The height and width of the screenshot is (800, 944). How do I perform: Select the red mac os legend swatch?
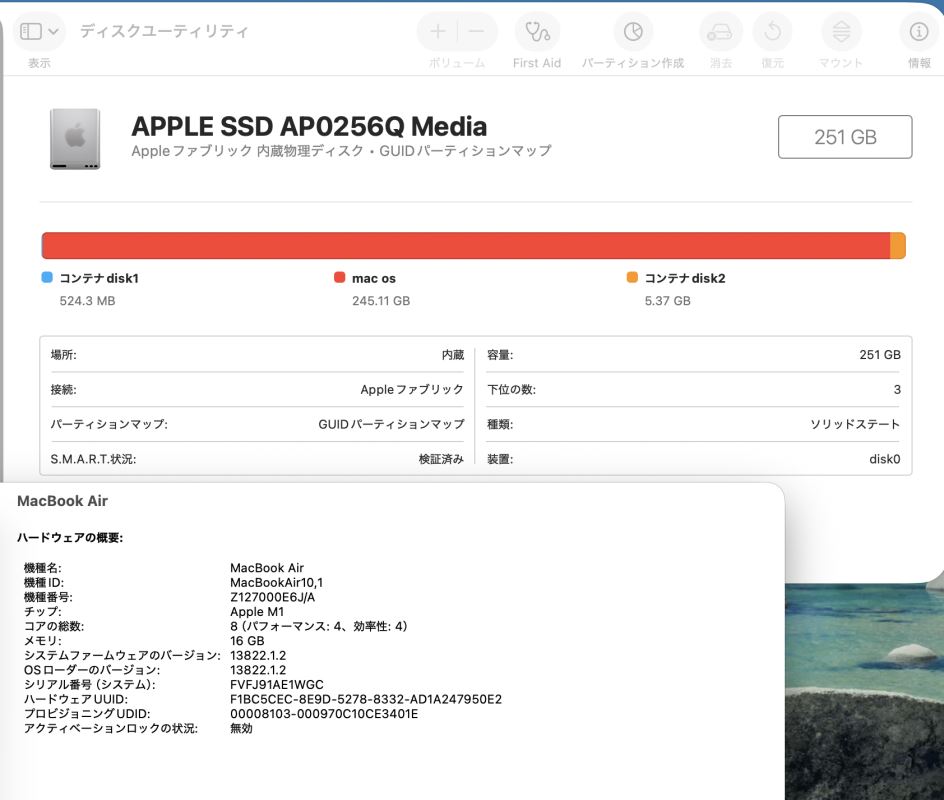(340, 278)
